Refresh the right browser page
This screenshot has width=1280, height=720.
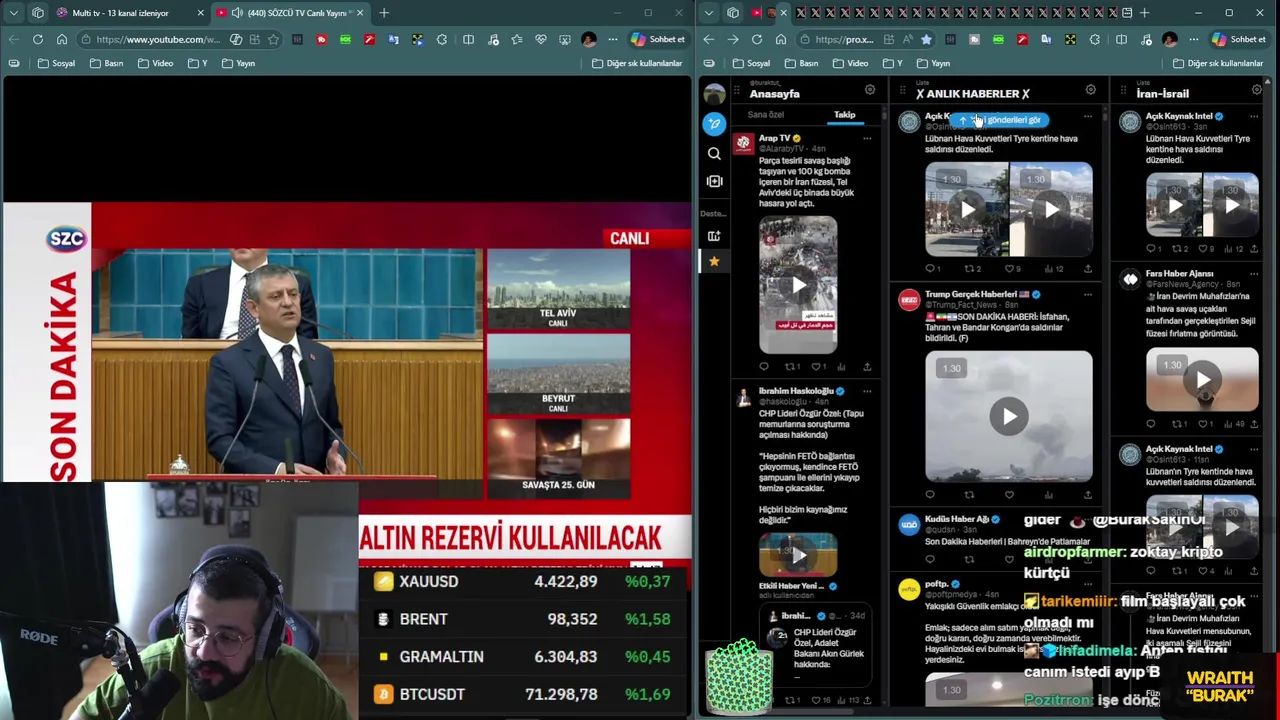point(757,39)
